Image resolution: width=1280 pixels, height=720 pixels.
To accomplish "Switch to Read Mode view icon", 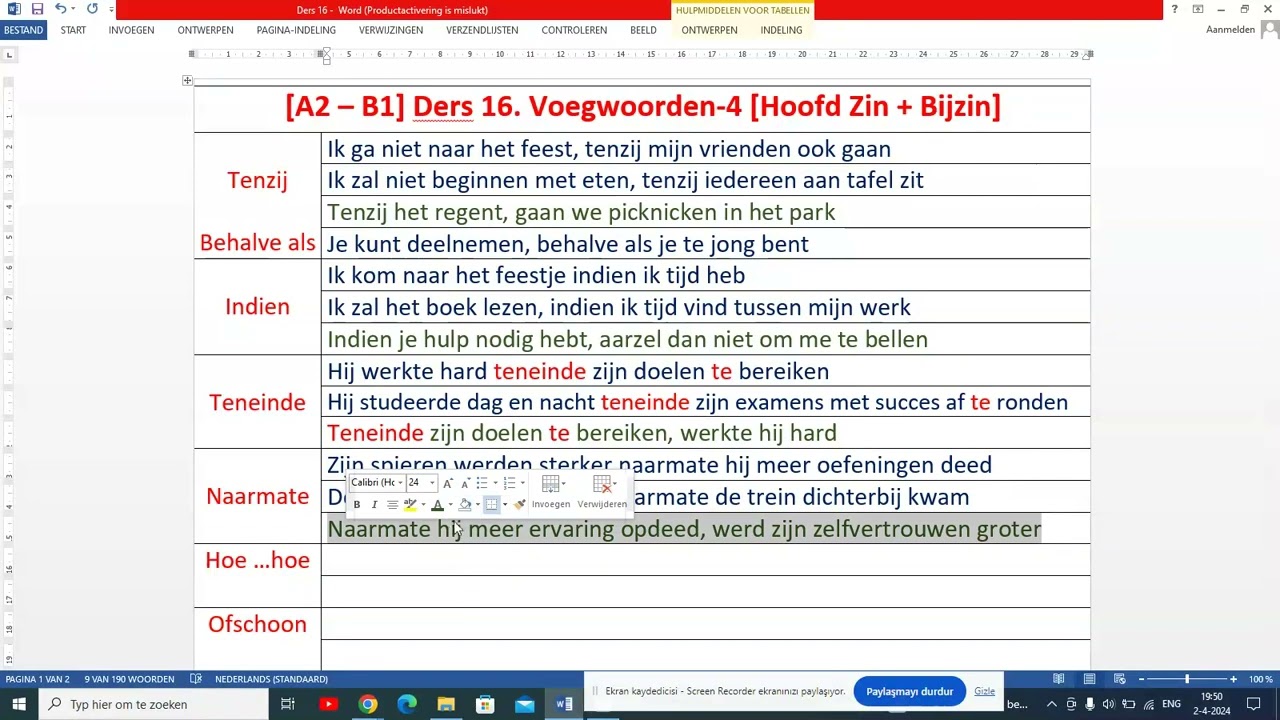I will click(1058, 679).
